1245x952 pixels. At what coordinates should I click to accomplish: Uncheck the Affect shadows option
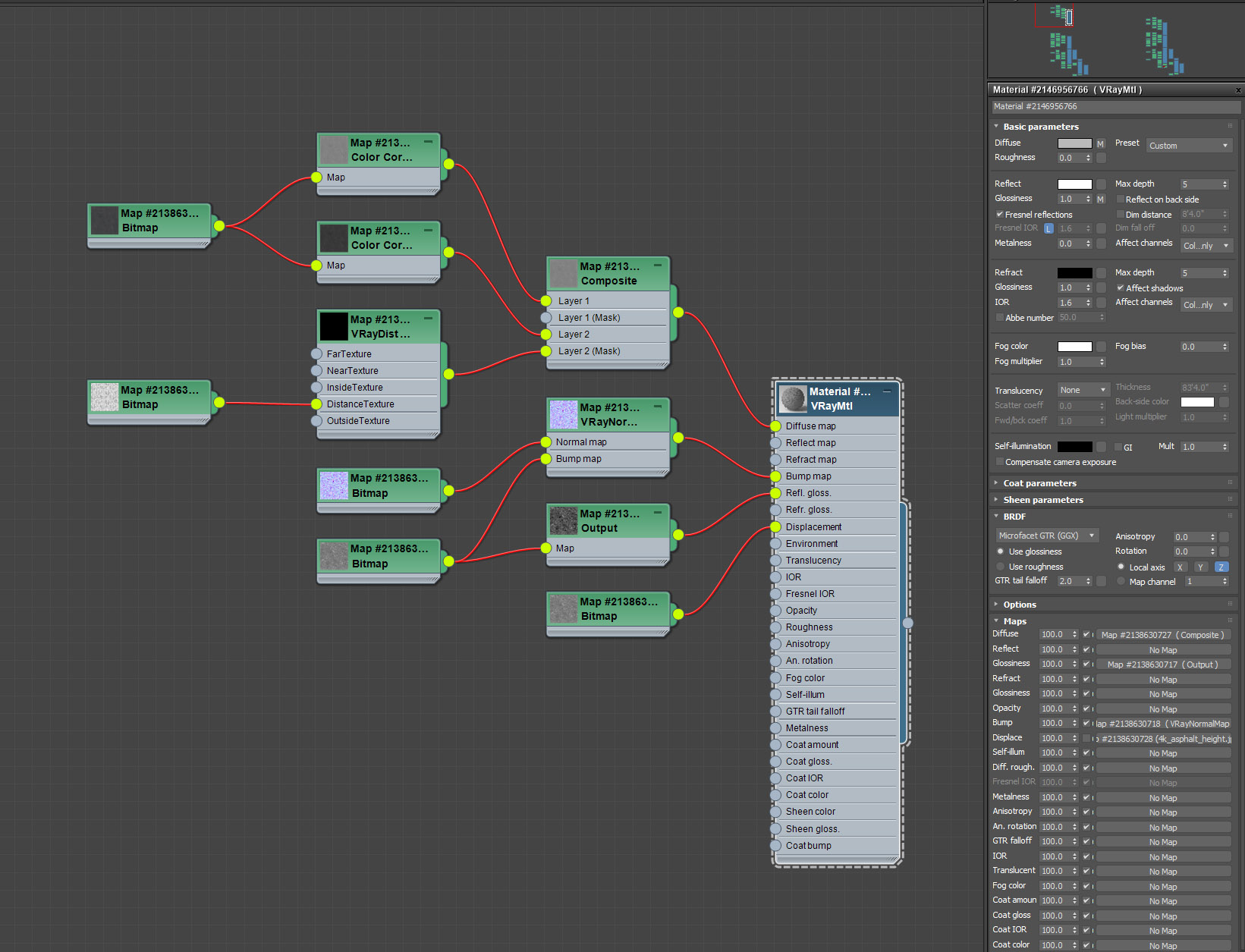point(1121,288)
